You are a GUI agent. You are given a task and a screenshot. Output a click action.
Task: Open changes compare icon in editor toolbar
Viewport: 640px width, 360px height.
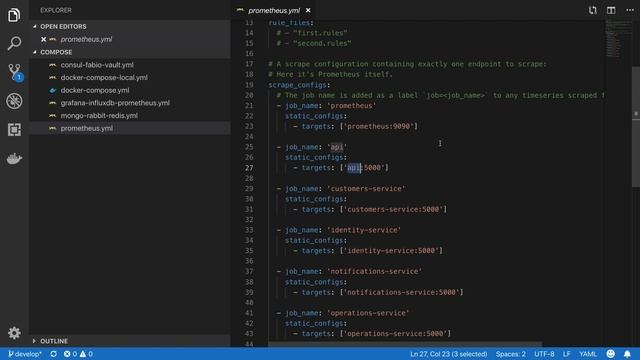[593, 10]
